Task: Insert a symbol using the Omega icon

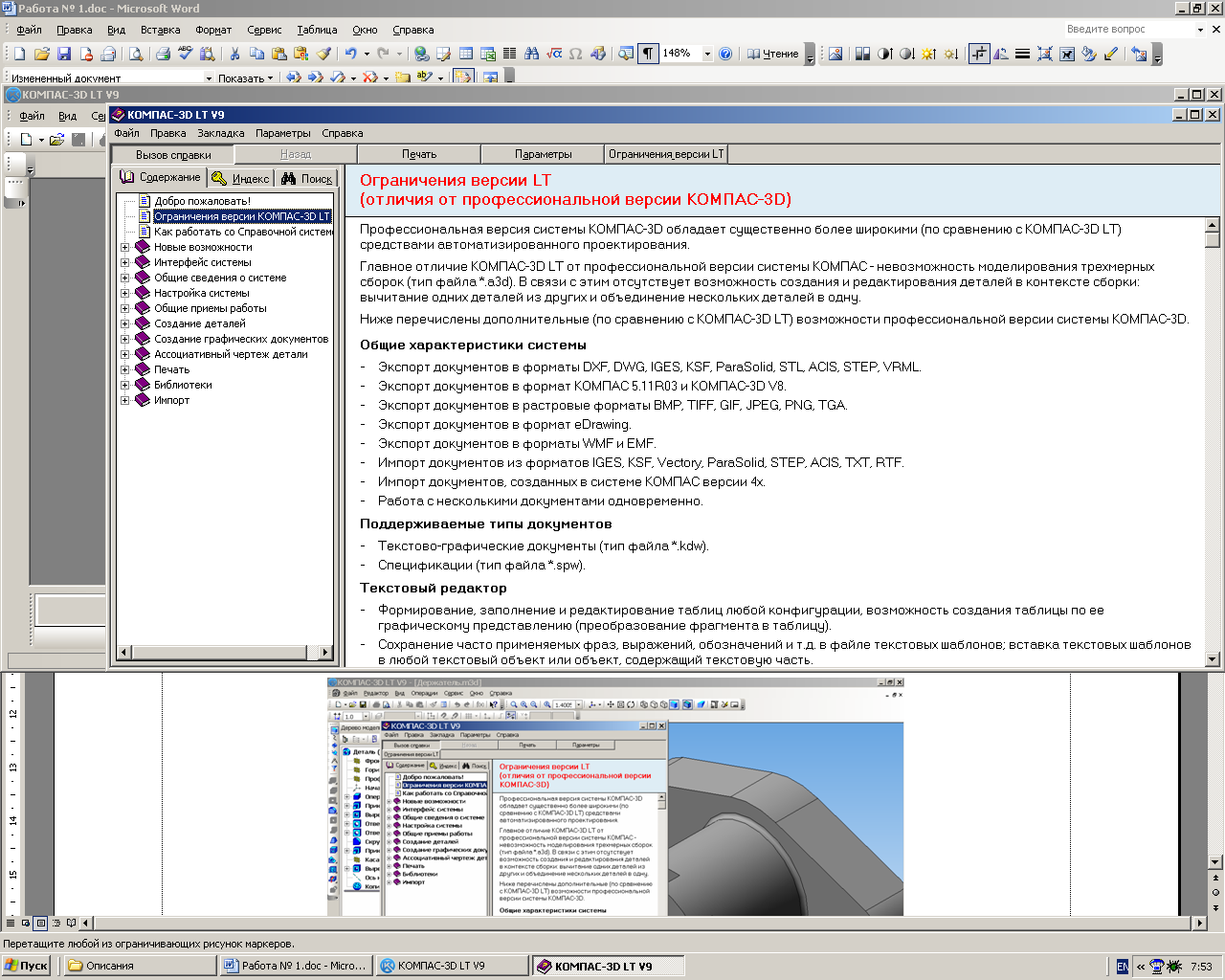Action: [576, 54]
